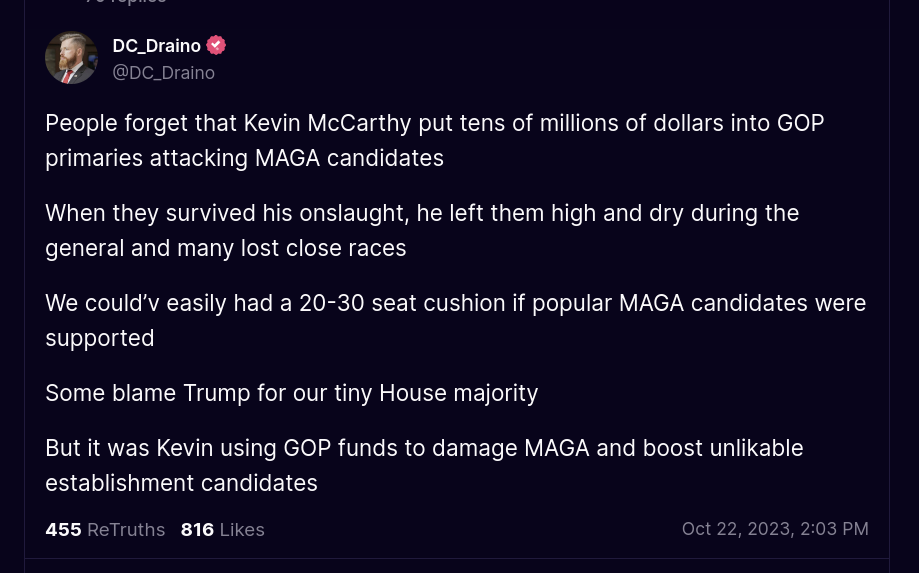Open the Oct 22, 2023 post date
This screenshot has height=573, width=919.
point(738,529)
